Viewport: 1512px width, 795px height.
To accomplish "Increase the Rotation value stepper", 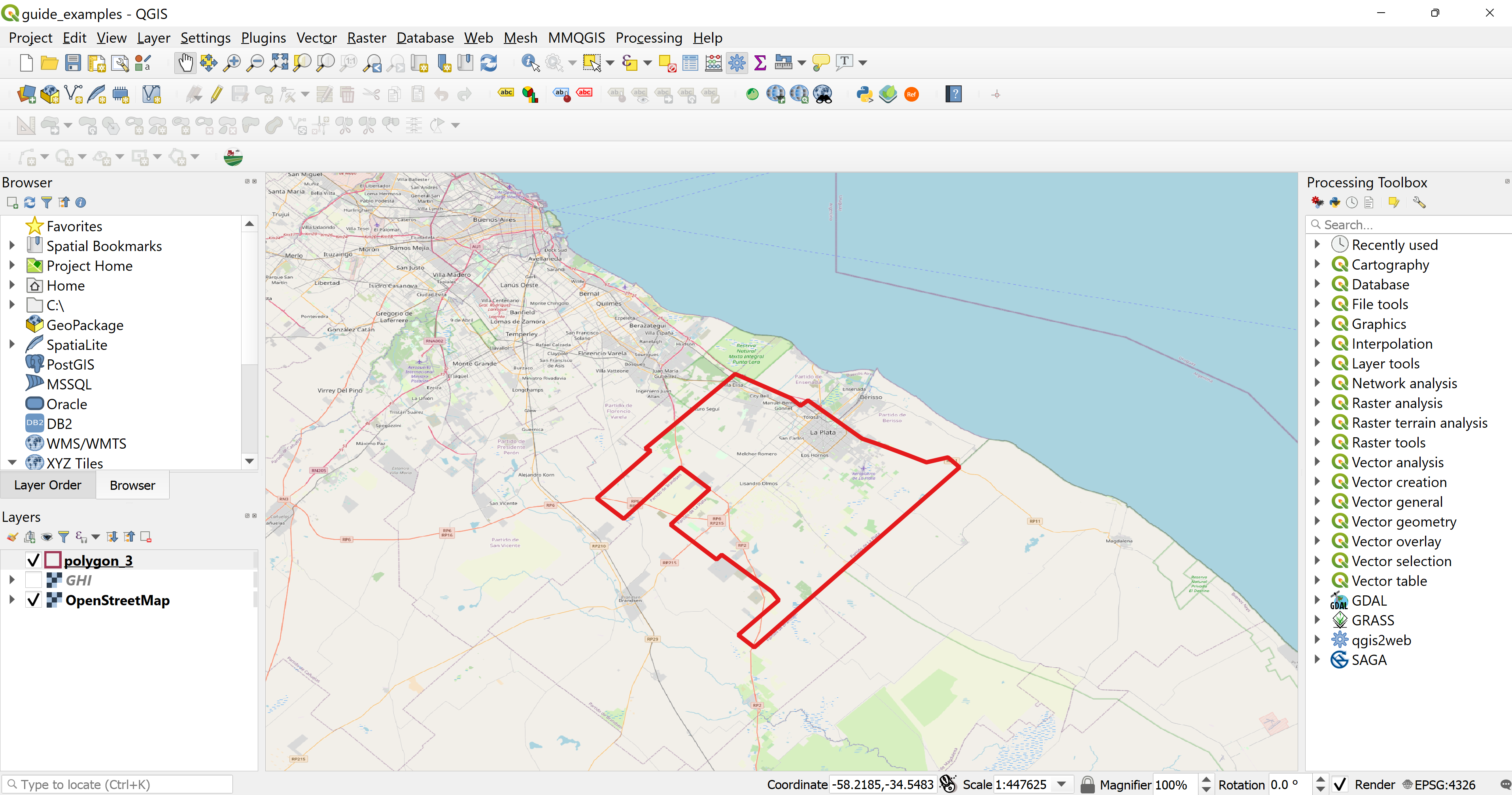I will click(1320, 780).
